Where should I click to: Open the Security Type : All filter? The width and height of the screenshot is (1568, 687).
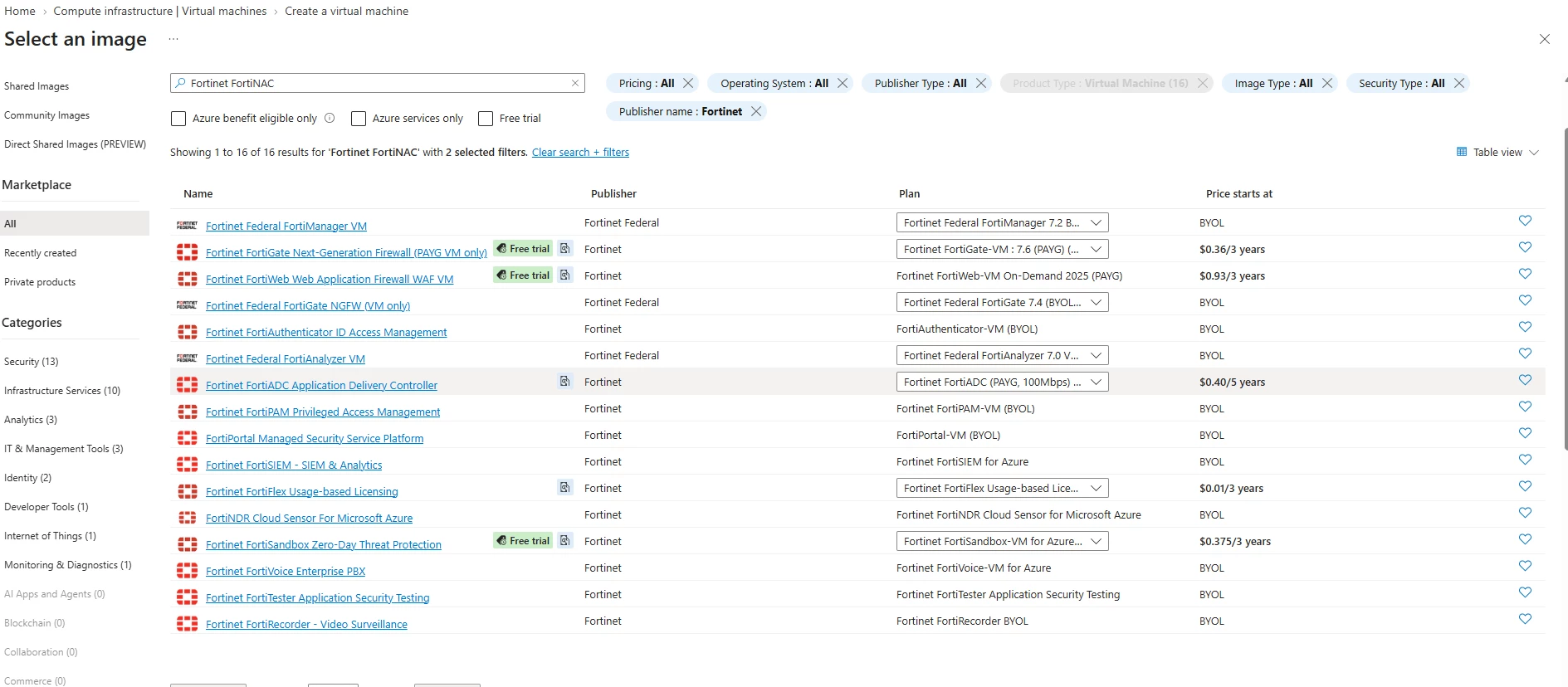click(1401, 83)
